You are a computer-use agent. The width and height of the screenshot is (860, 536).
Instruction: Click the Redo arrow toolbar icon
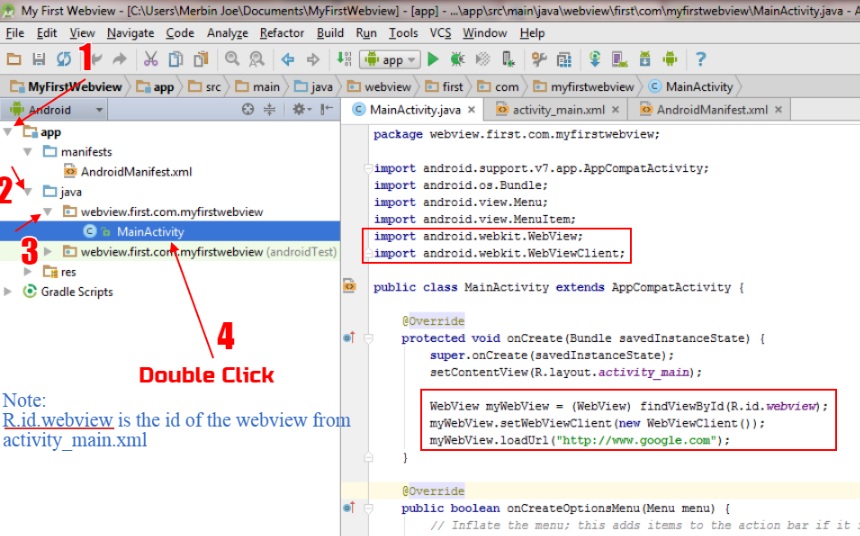[x=119, y=59]
